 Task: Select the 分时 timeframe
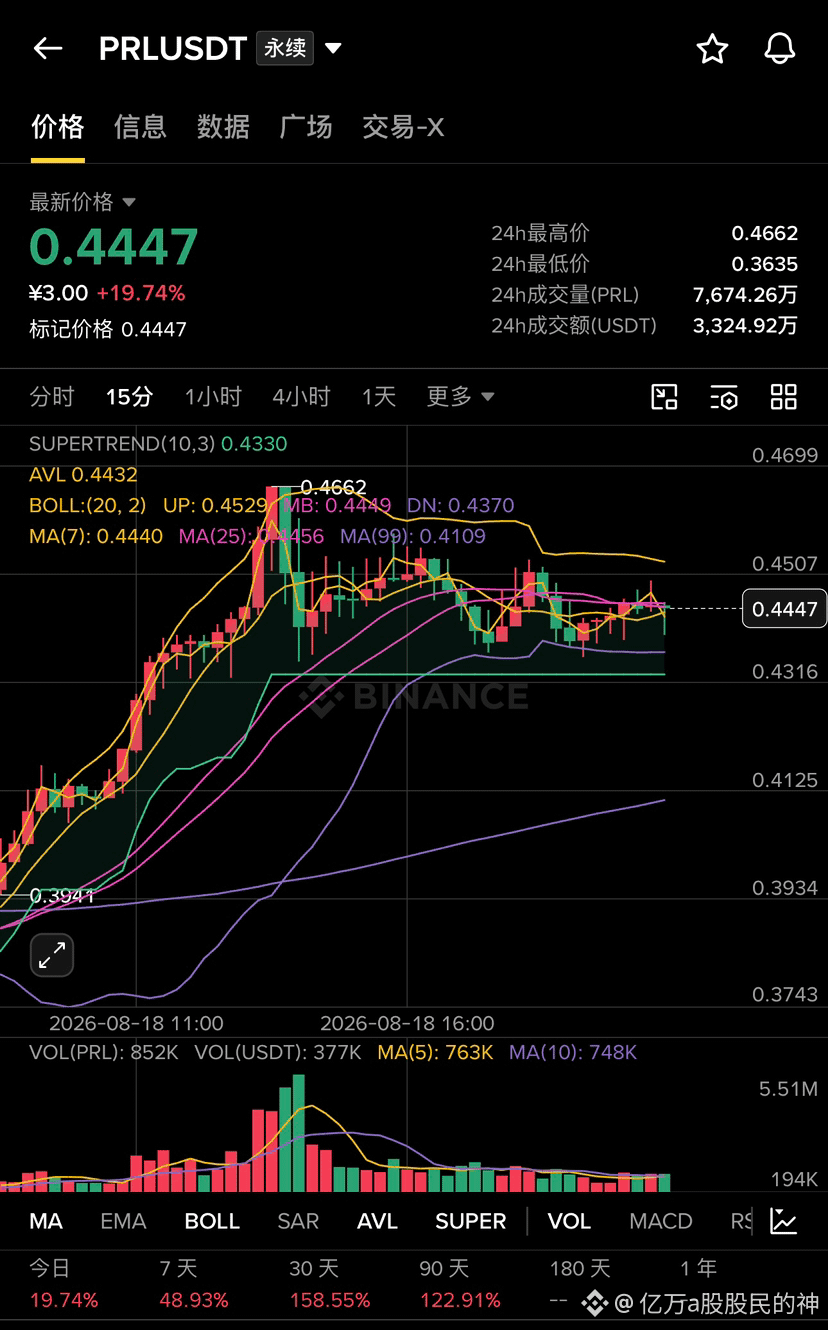[52, 397]
